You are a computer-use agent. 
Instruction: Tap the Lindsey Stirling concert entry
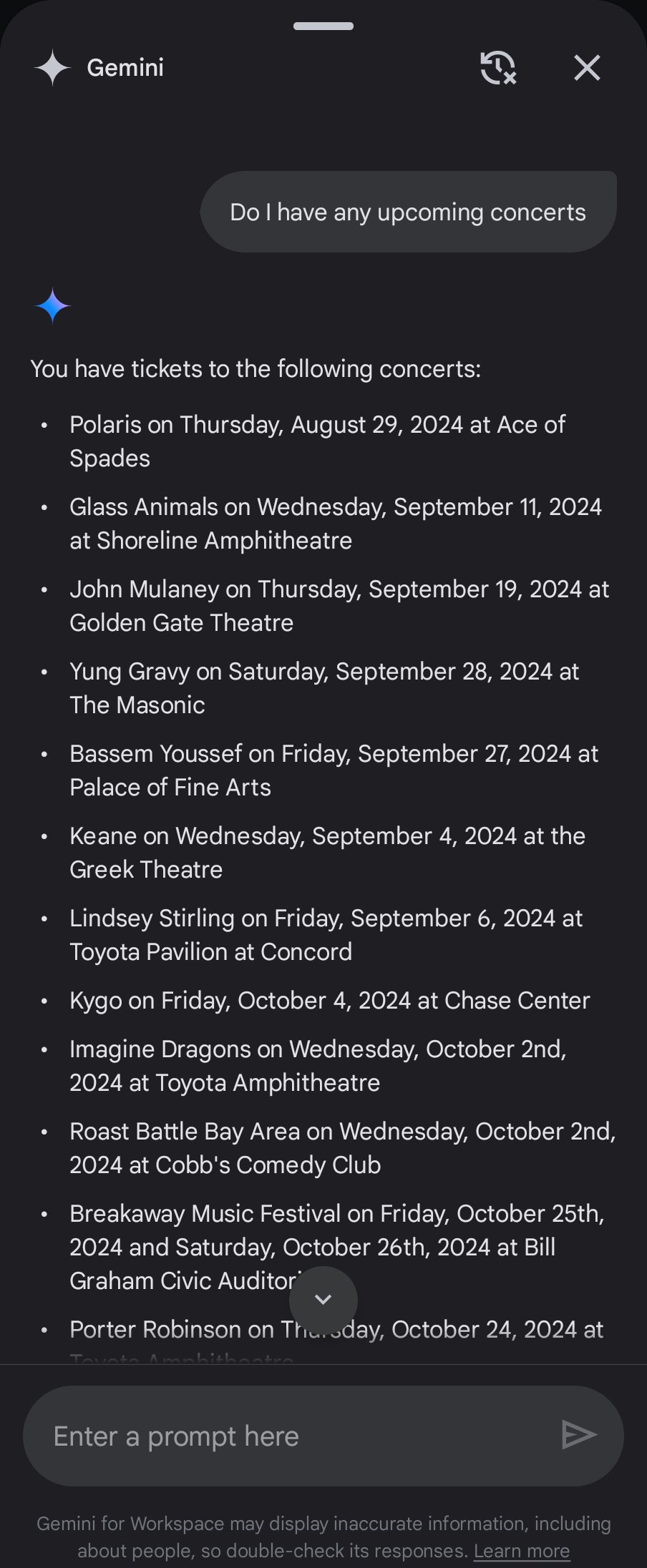click(x=326, y=935)
